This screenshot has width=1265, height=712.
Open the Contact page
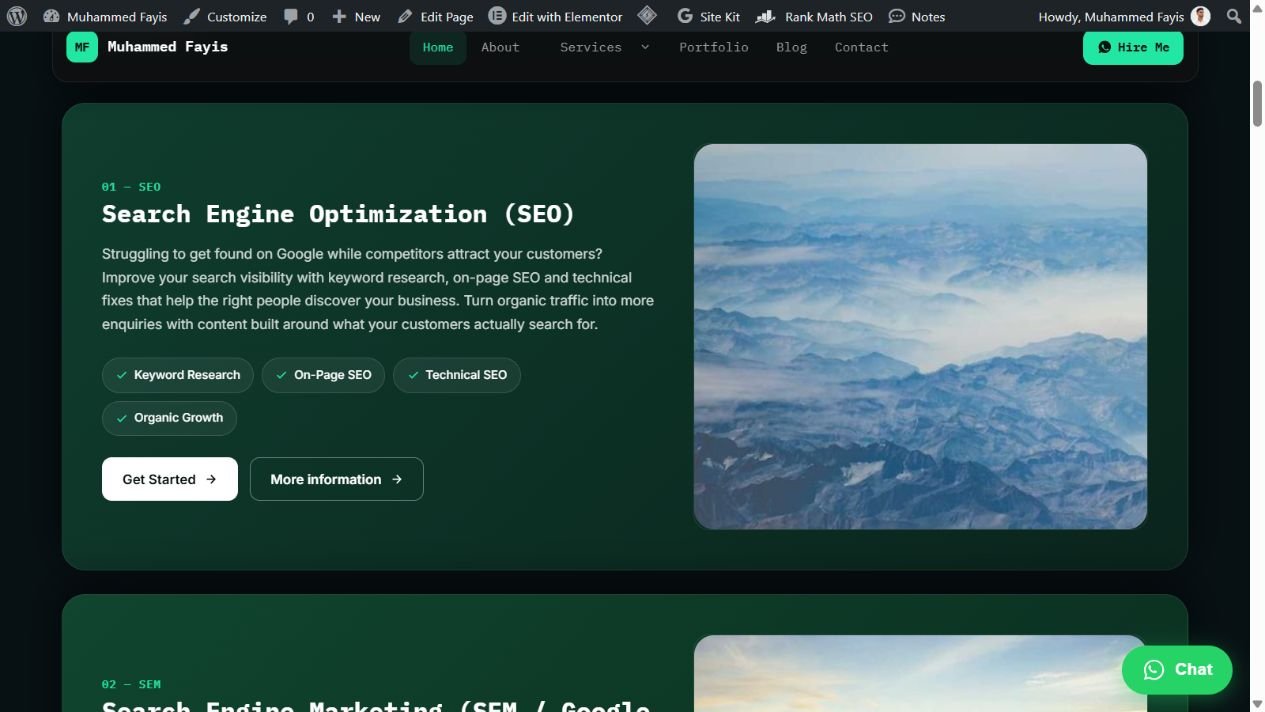tap(861, 47)
